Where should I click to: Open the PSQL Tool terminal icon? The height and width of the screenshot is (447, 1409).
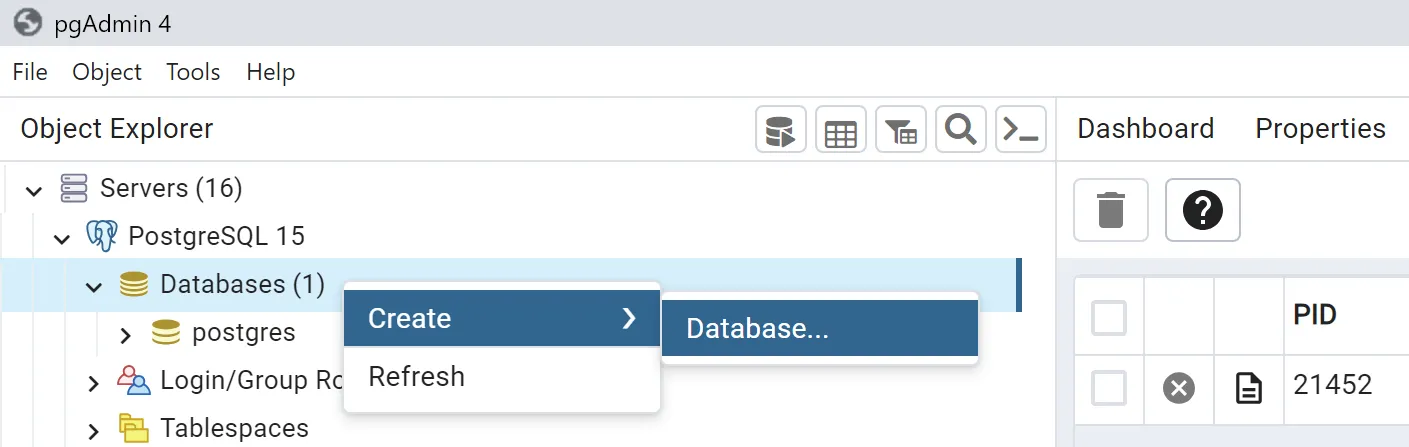(1021, 130)
